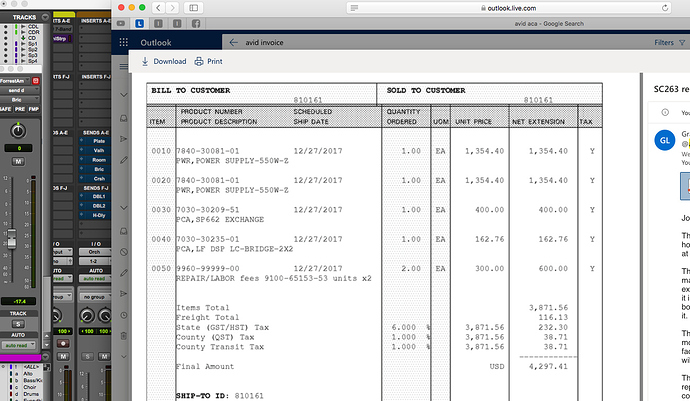Select the avid aca Google Search tab
Image resolution: width=690 pixels, height=401 pixels.
[x=549, y=23]
